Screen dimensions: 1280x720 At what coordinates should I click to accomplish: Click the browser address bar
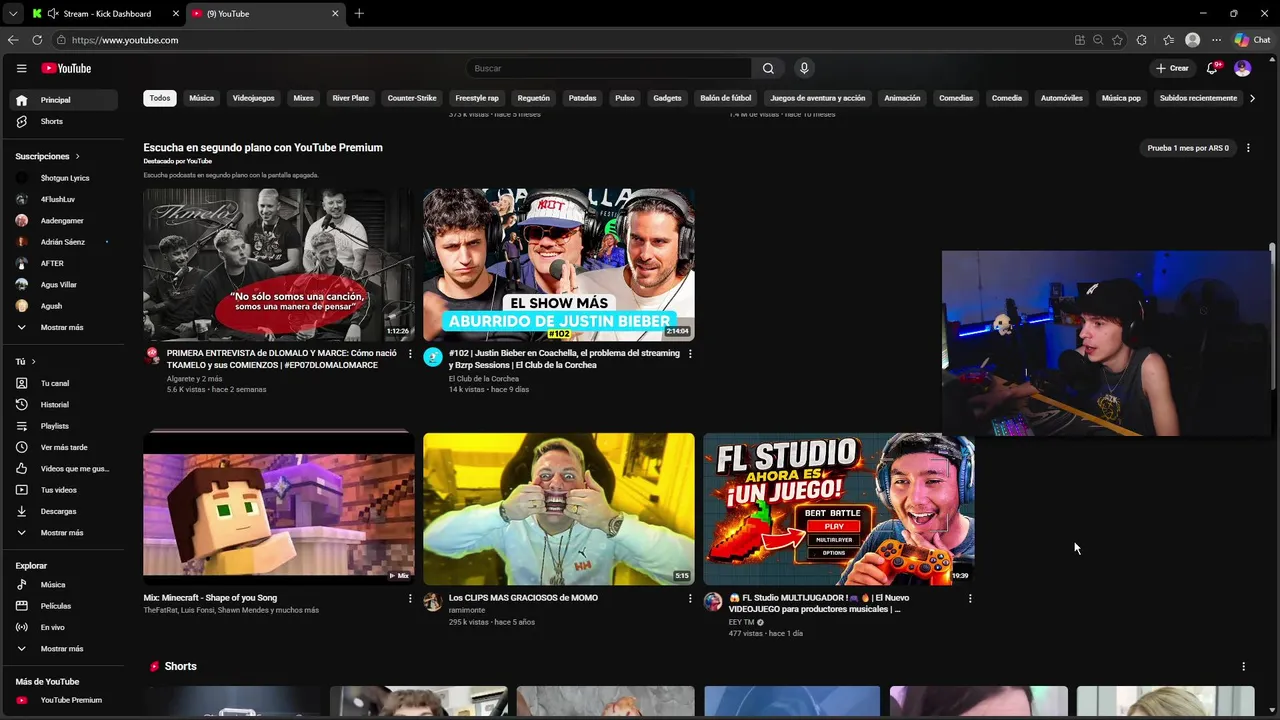[560, 40]
